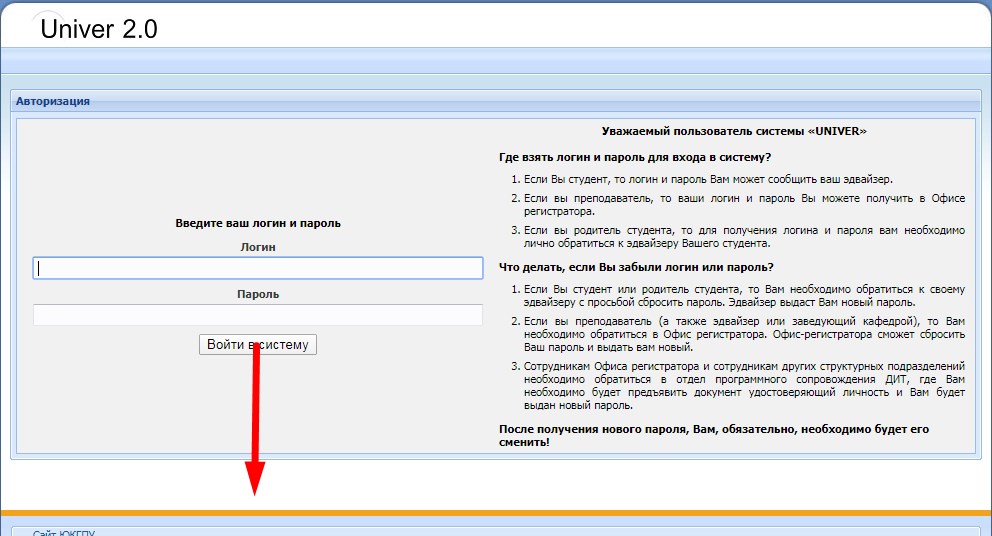Screen dimensions: 992x536
Task: Click item about родитель студента getting login
Action: (744, 237)
